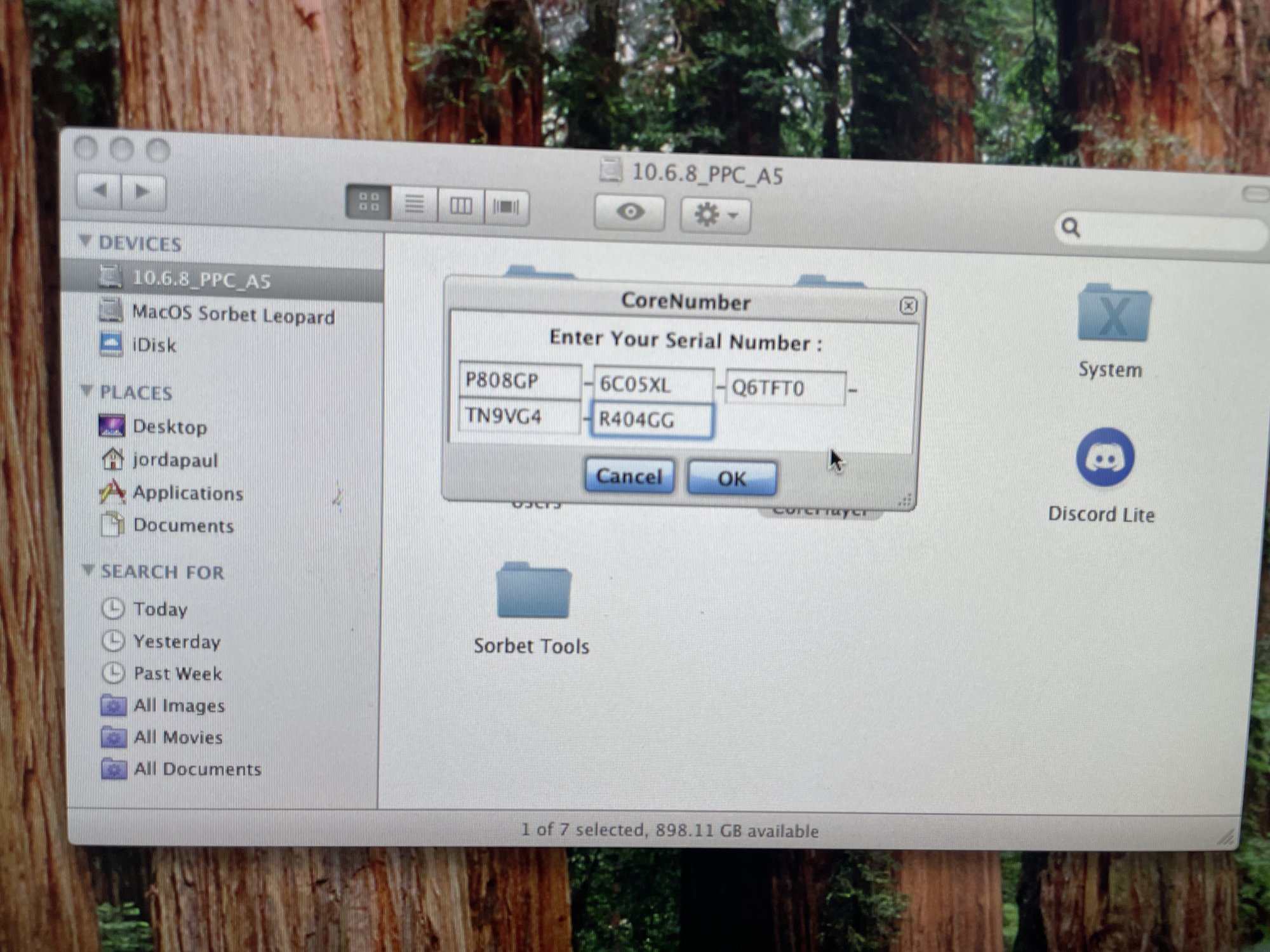Click the serial field containing P808GP
Screen dimensions: 1270x952
(x=519, y=381)
